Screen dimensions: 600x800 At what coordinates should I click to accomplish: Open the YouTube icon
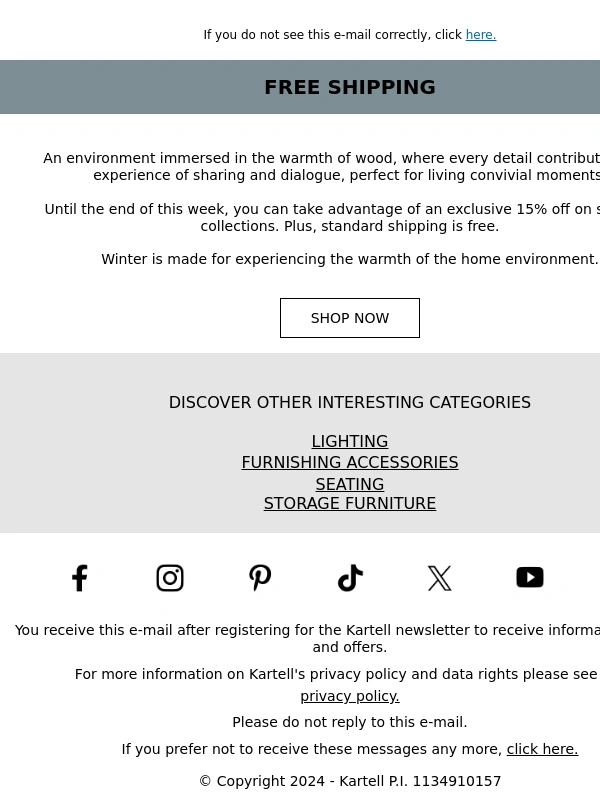click(530, 578)
